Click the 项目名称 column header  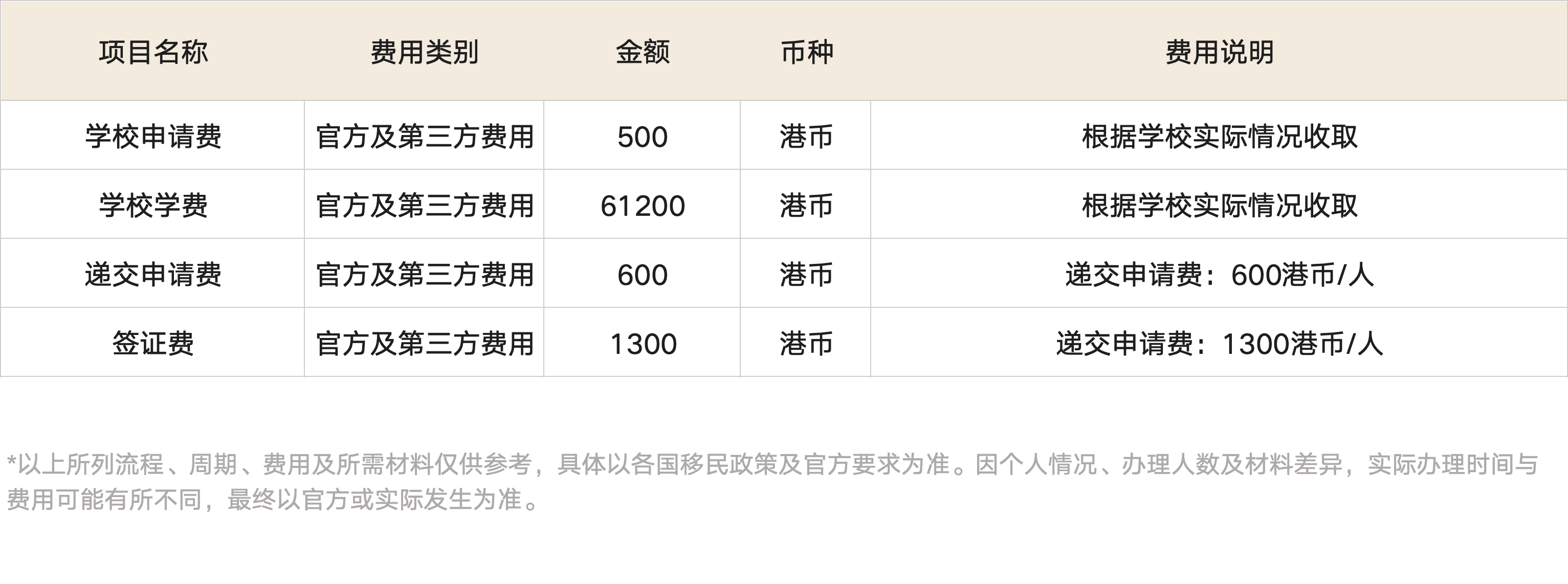(x=153, y=52)
